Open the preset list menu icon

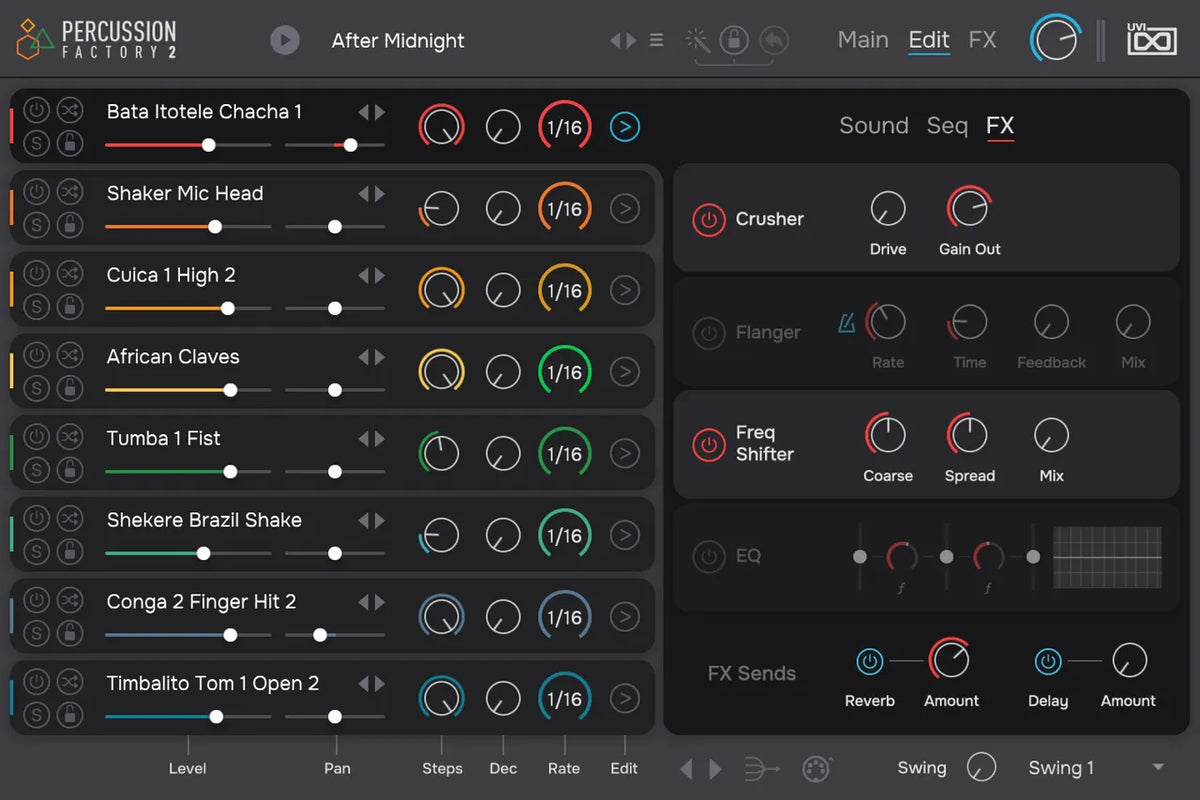click(x=656, y=40)
